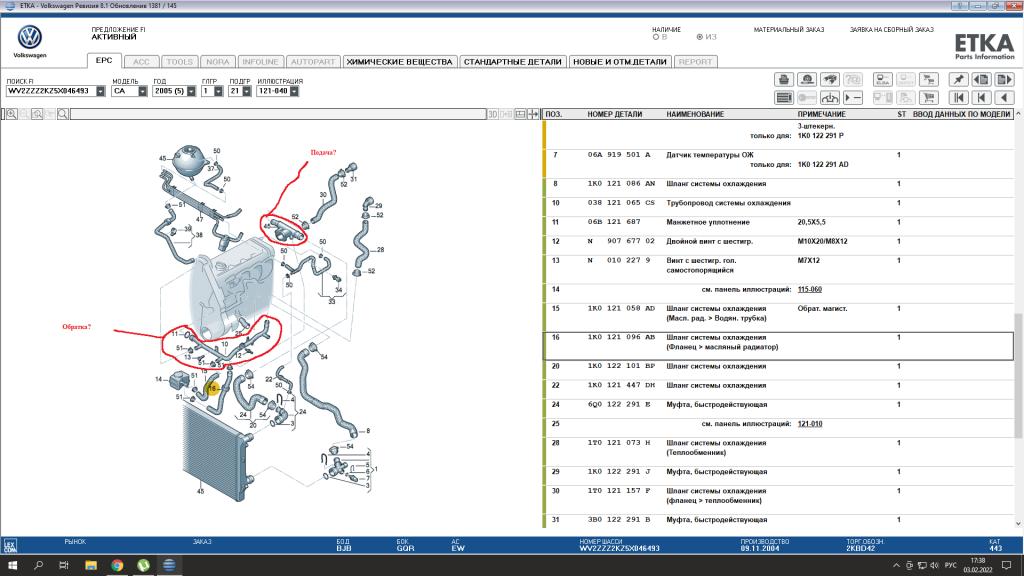The height and width of the screenshot is (576, 1024).
Task: Select the 'ИЗ' availability radio button
Action: click(x=699, y=37)
